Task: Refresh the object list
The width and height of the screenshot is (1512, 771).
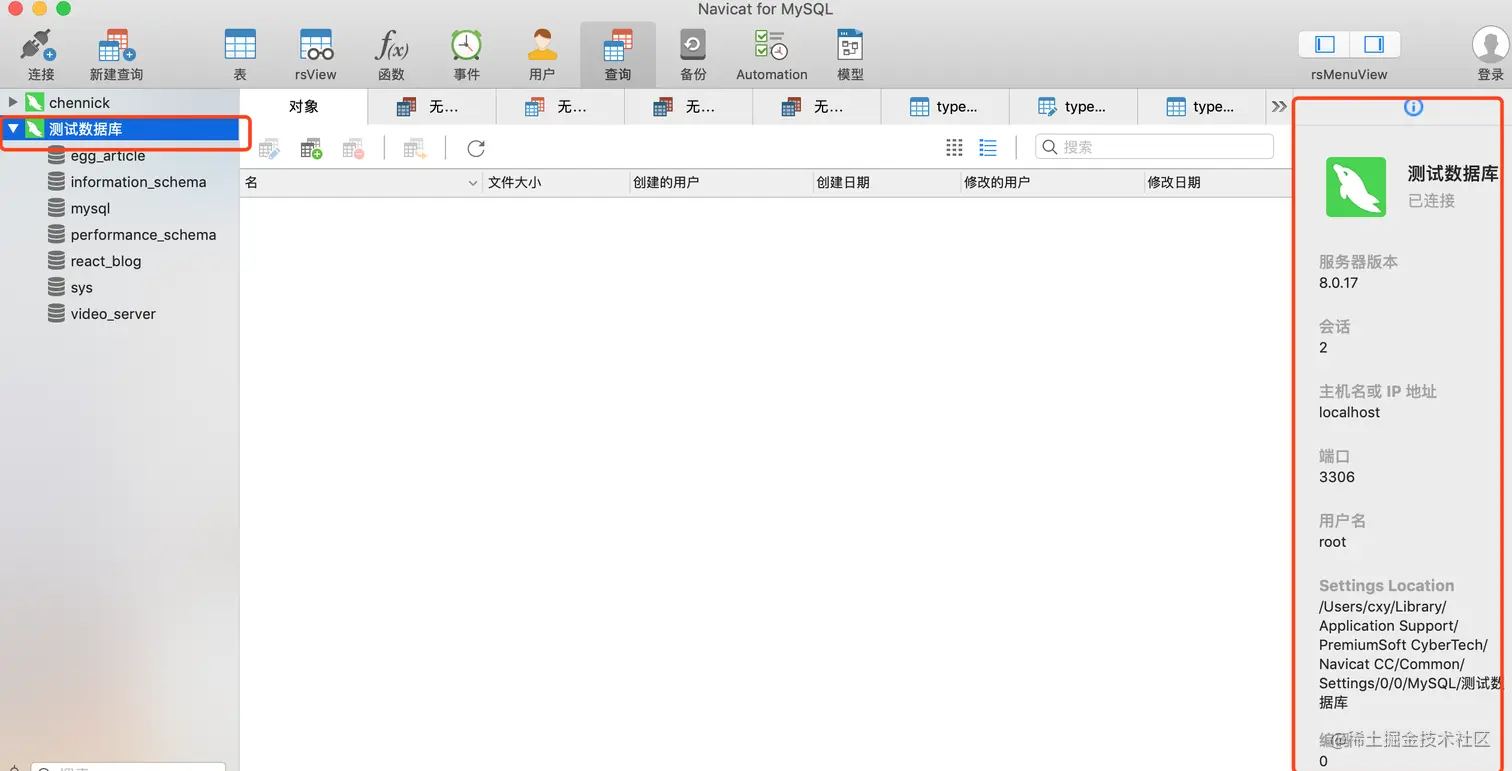Action: (x=476, y=148)
